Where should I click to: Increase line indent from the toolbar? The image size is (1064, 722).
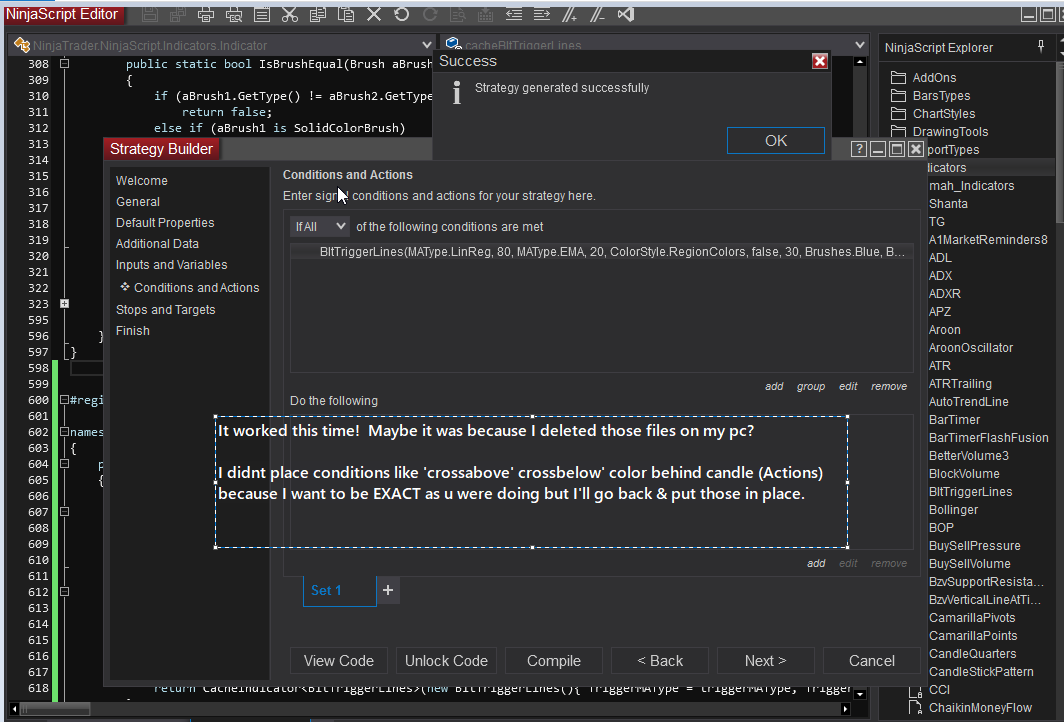542,14
